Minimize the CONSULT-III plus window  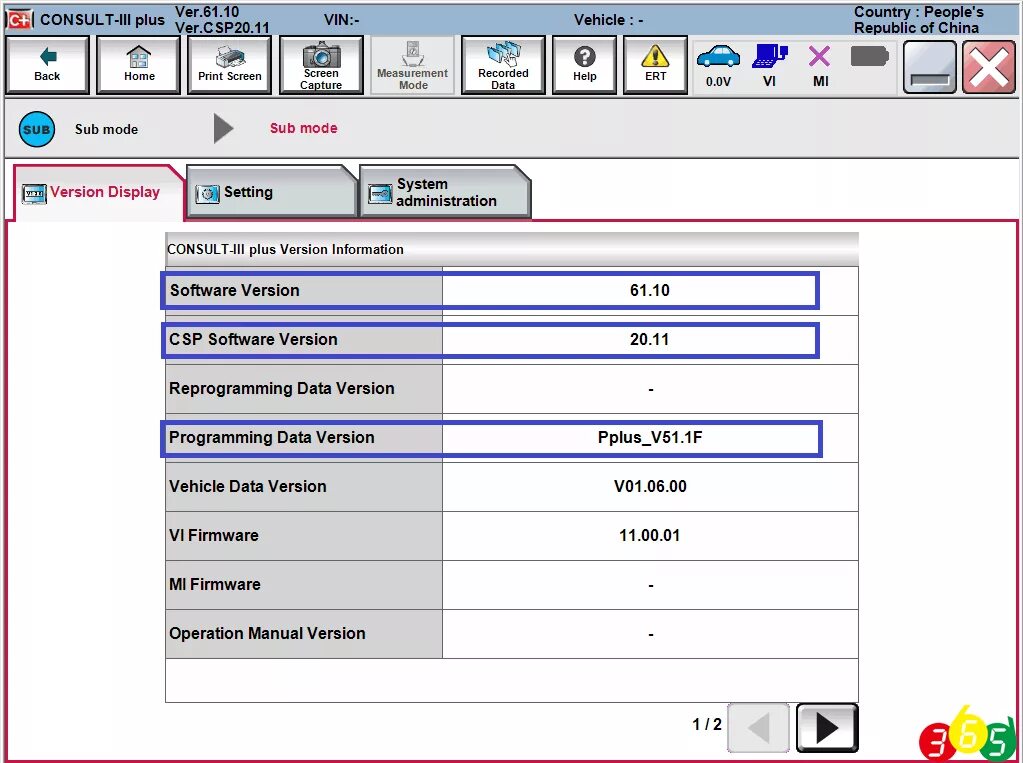(930, 67)
